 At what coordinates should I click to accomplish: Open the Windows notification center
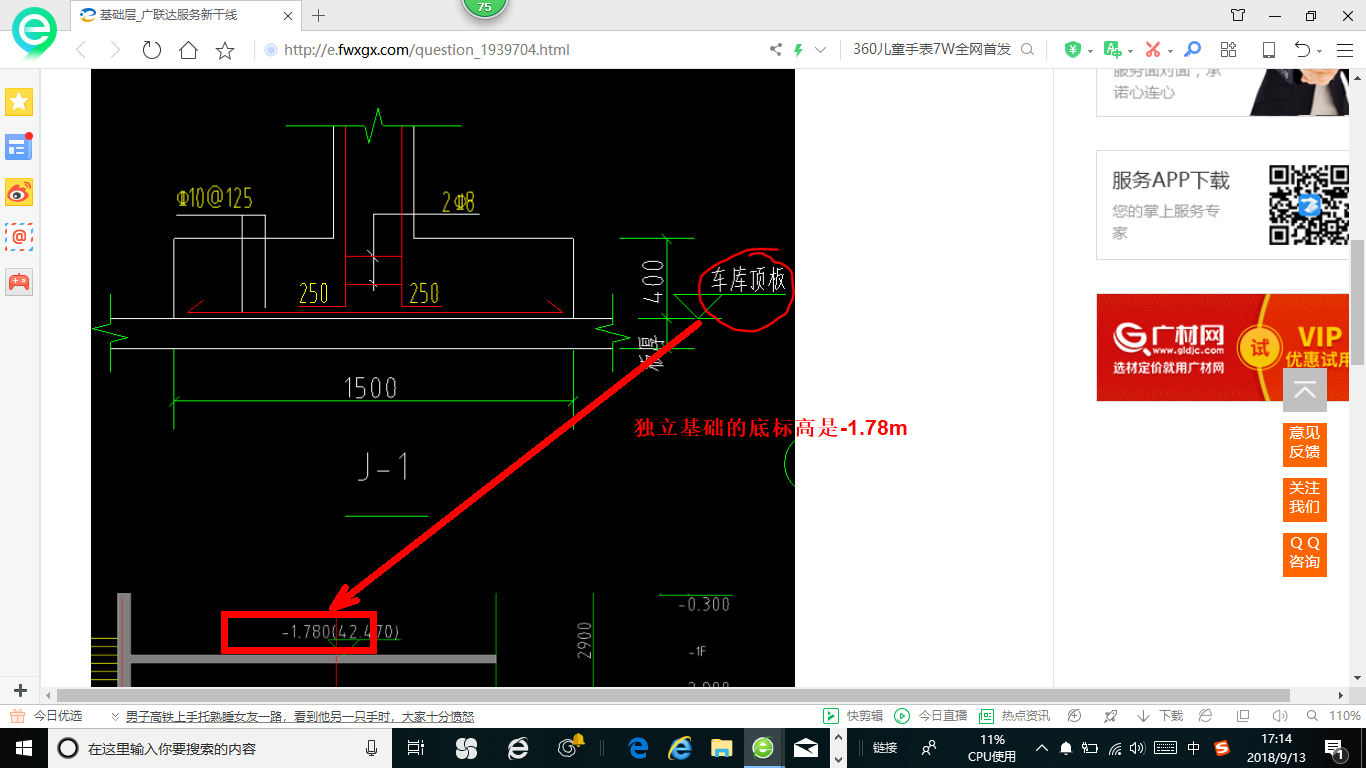(1336, 747)
